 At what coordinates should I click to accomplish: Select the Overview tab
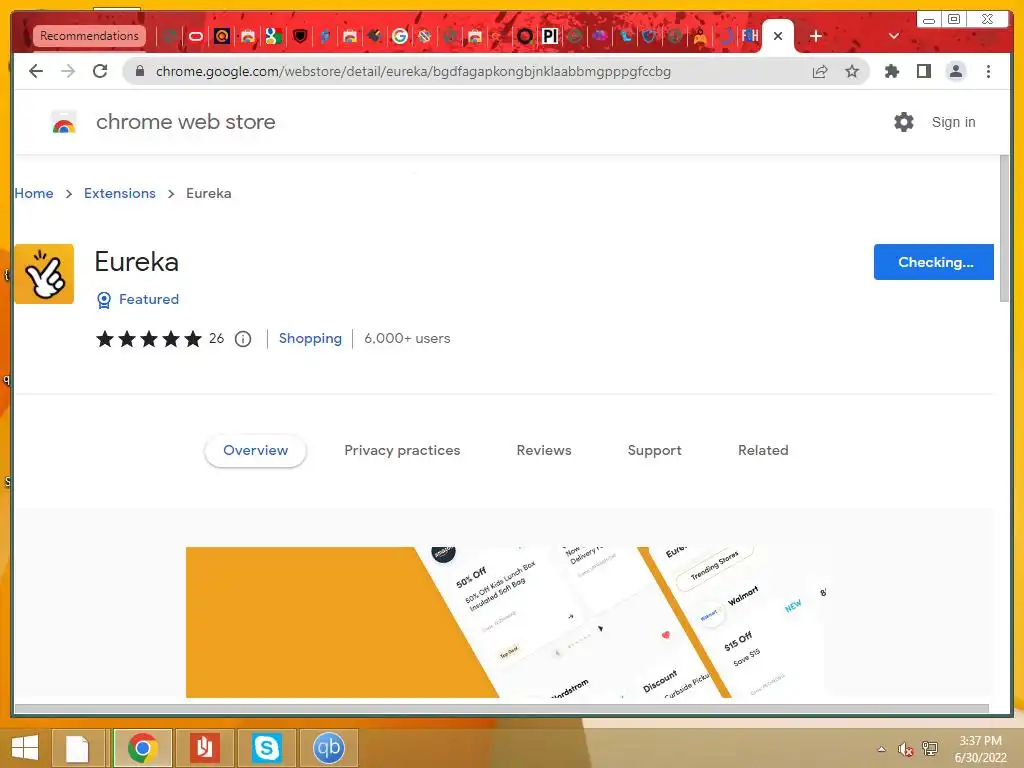coord(255,451)
